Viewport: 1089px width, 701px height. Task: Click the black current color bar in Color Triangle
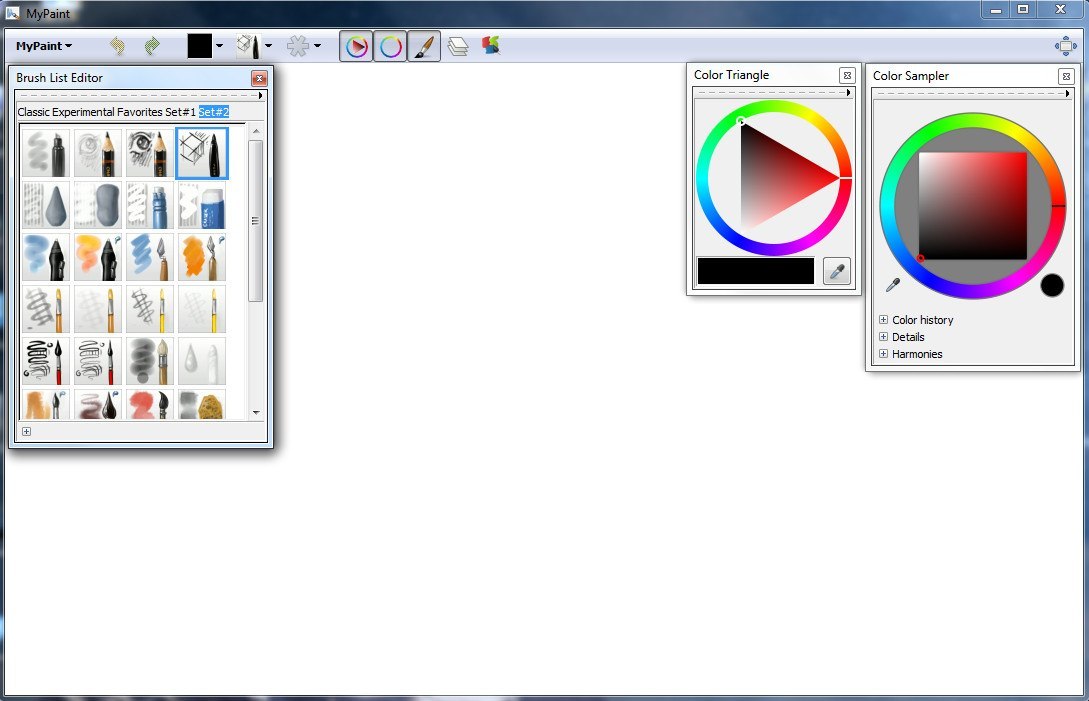point(755,271)
